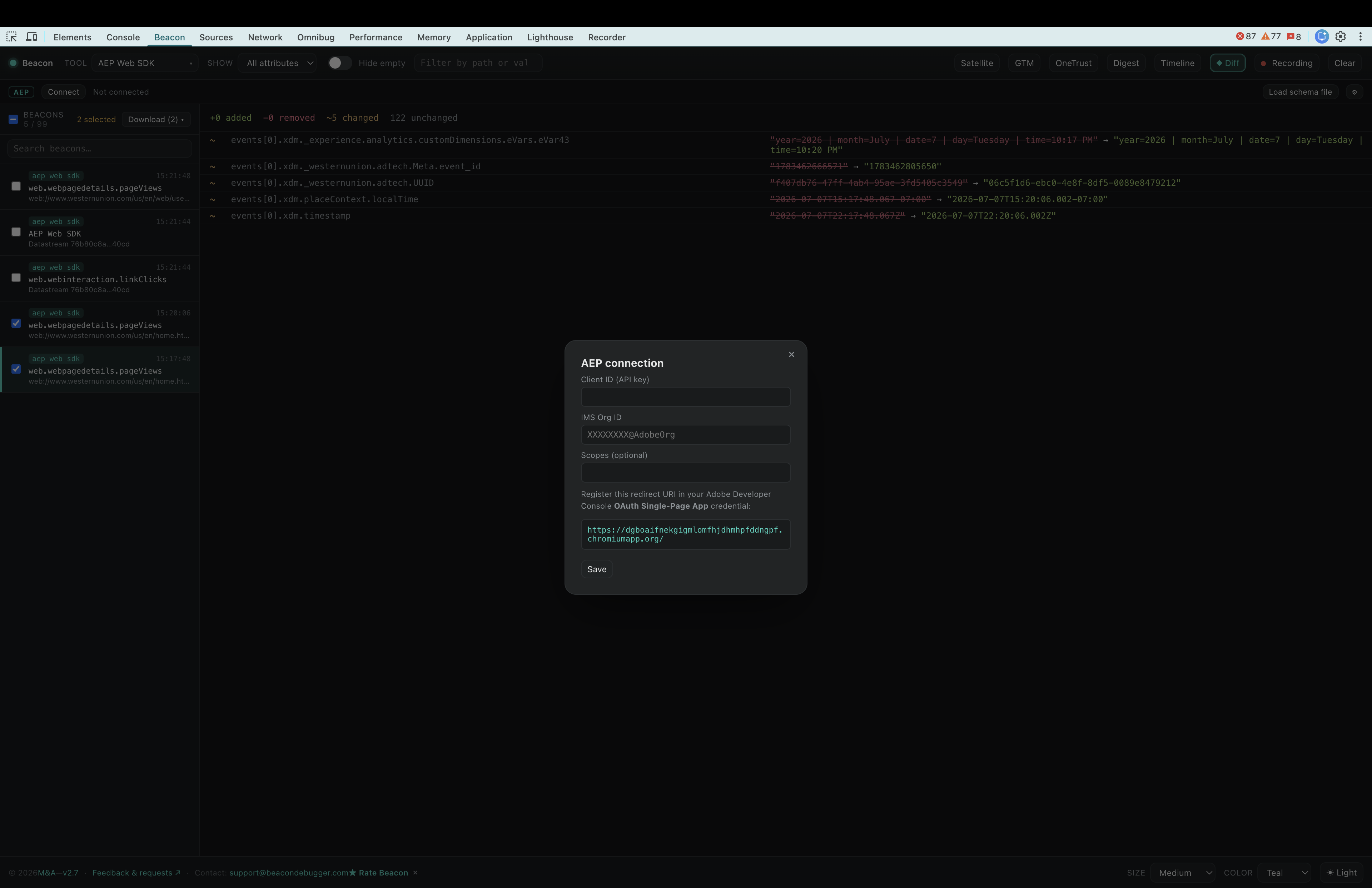Click the Load schema file button
Screen dimensions: 1372x888
1300,92
